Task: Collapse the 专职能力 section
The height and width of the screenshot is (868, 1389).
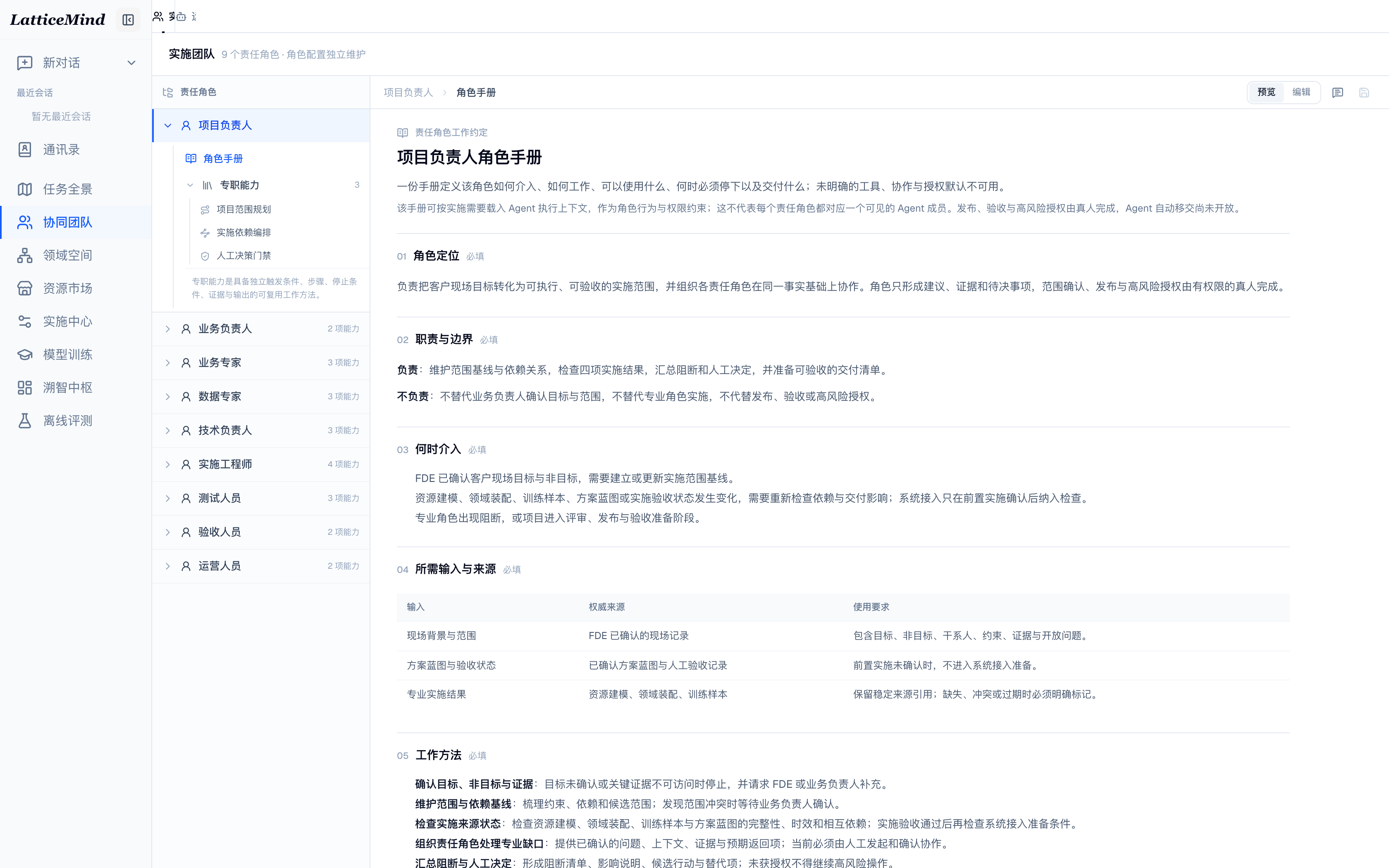Action: 190,186
